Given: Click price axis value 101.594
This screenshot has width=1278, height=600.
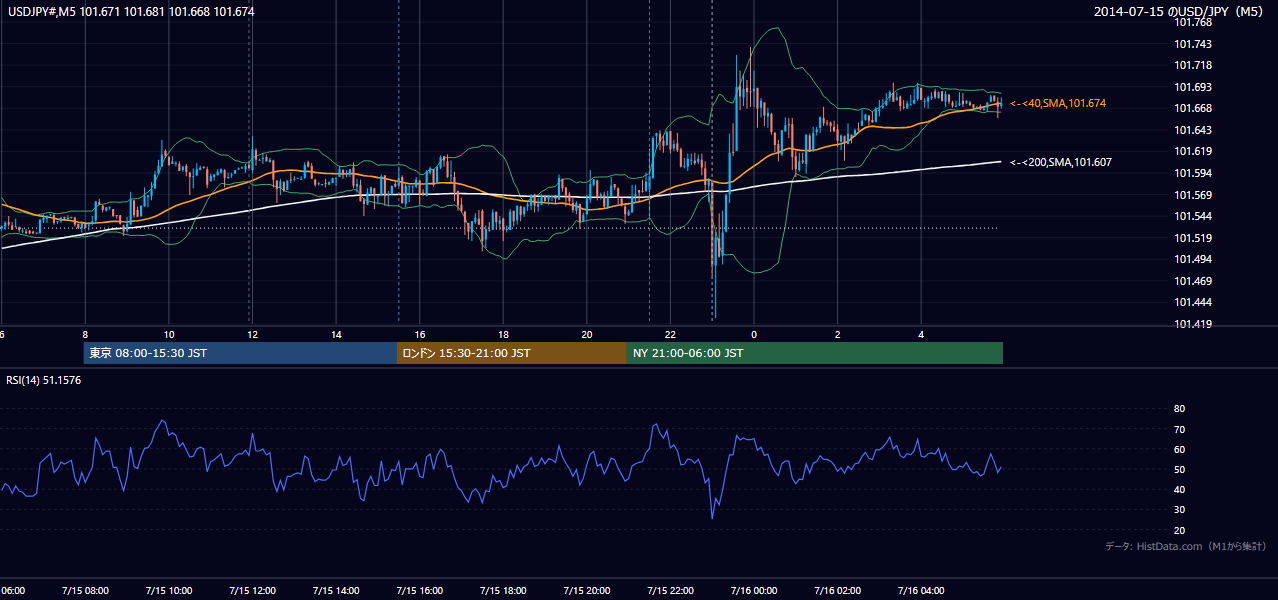Looking at the screenshot, I should coord(1192,173).
